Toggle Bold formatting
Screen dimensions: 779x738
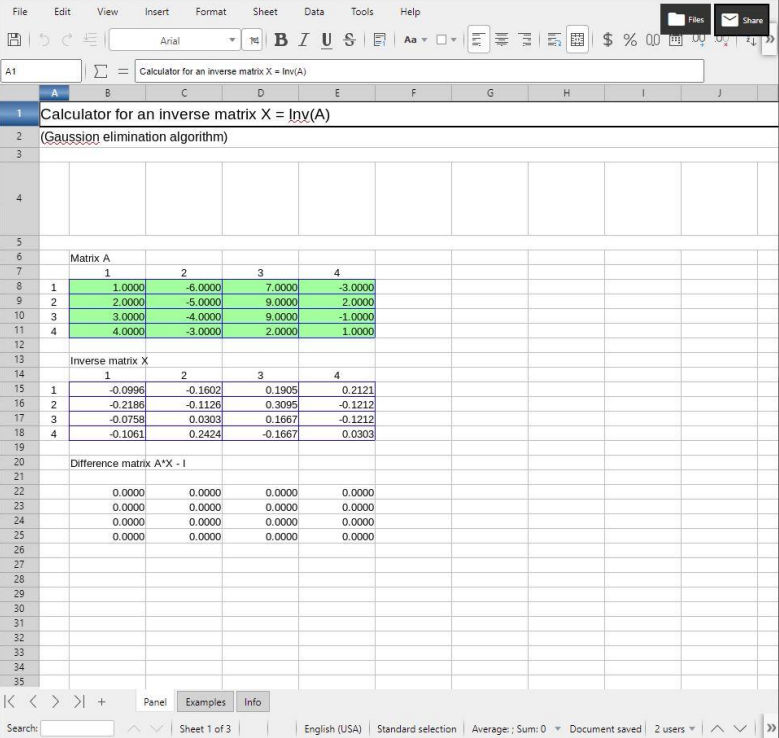click(x=280, y=40)
